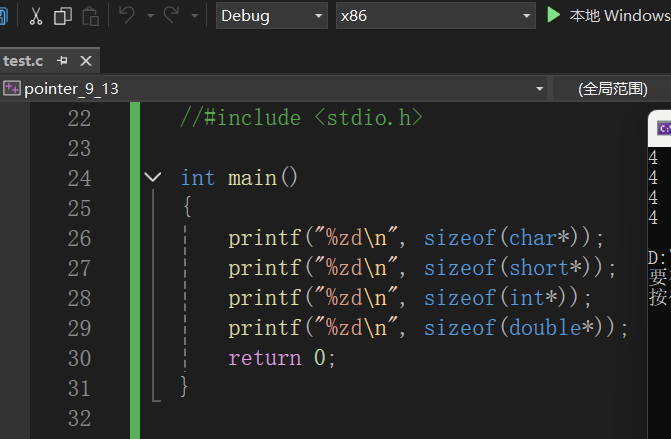
Task: Close the test.c tab
Action: [86, 61]
